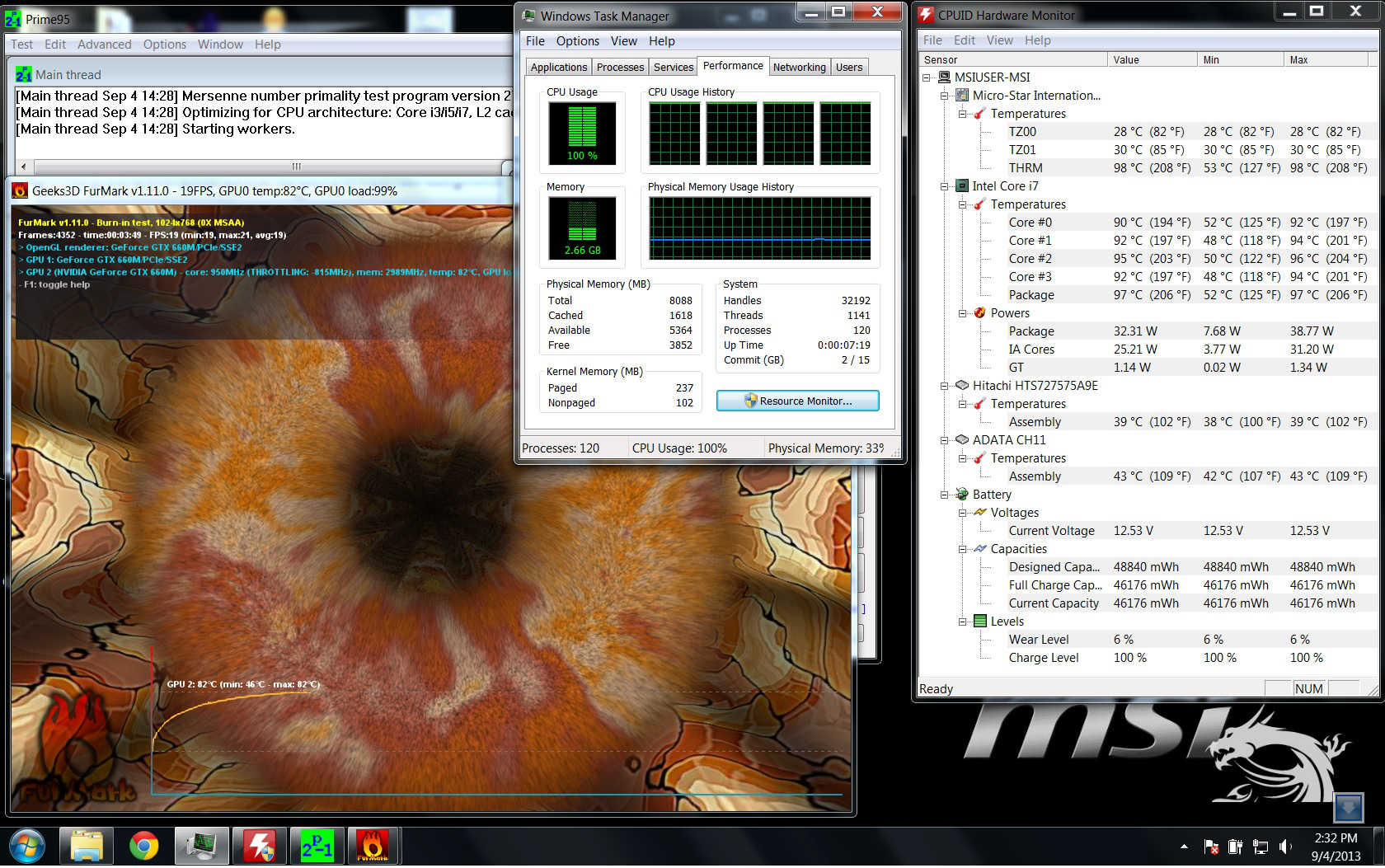Show hidden tray icons arrow
1385x868 pixels.
pyautogui.click(x=1184, y=847)
